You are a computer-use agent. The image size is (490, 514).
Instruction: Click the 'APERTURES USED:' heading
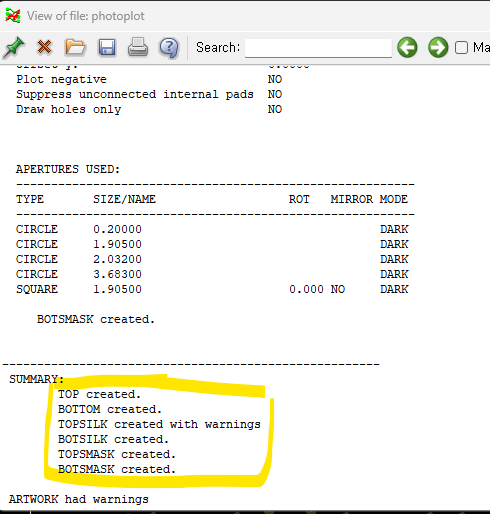[68, 169]
